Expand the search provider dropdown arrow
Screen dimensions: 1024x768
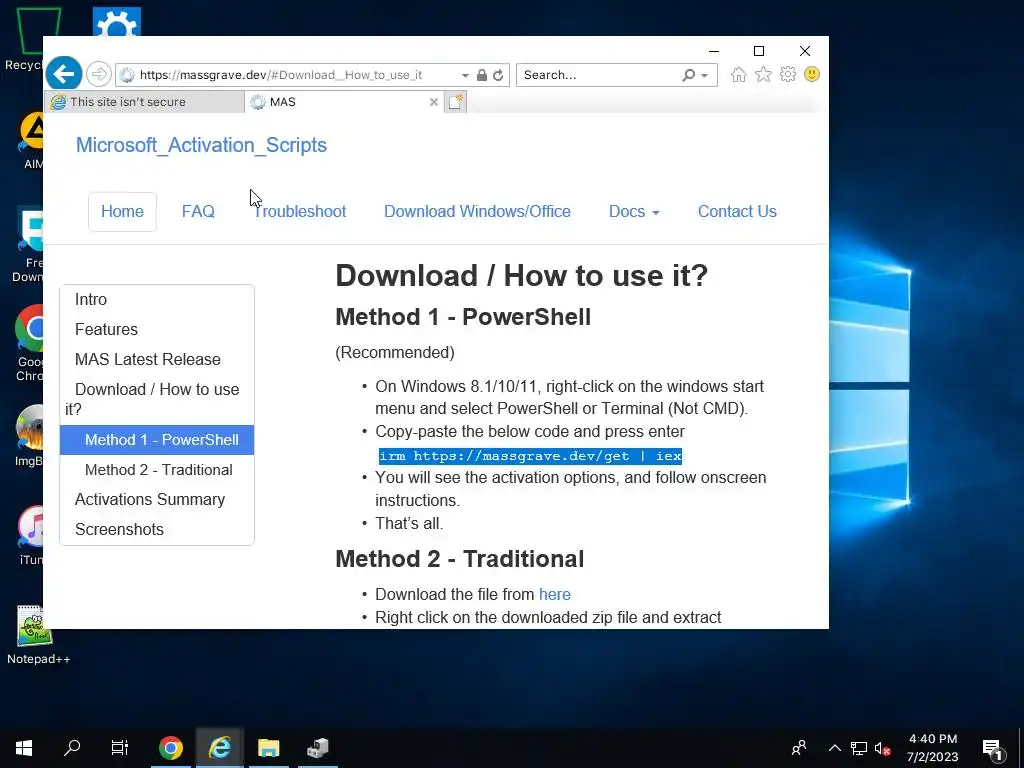[x=705, y=76]
